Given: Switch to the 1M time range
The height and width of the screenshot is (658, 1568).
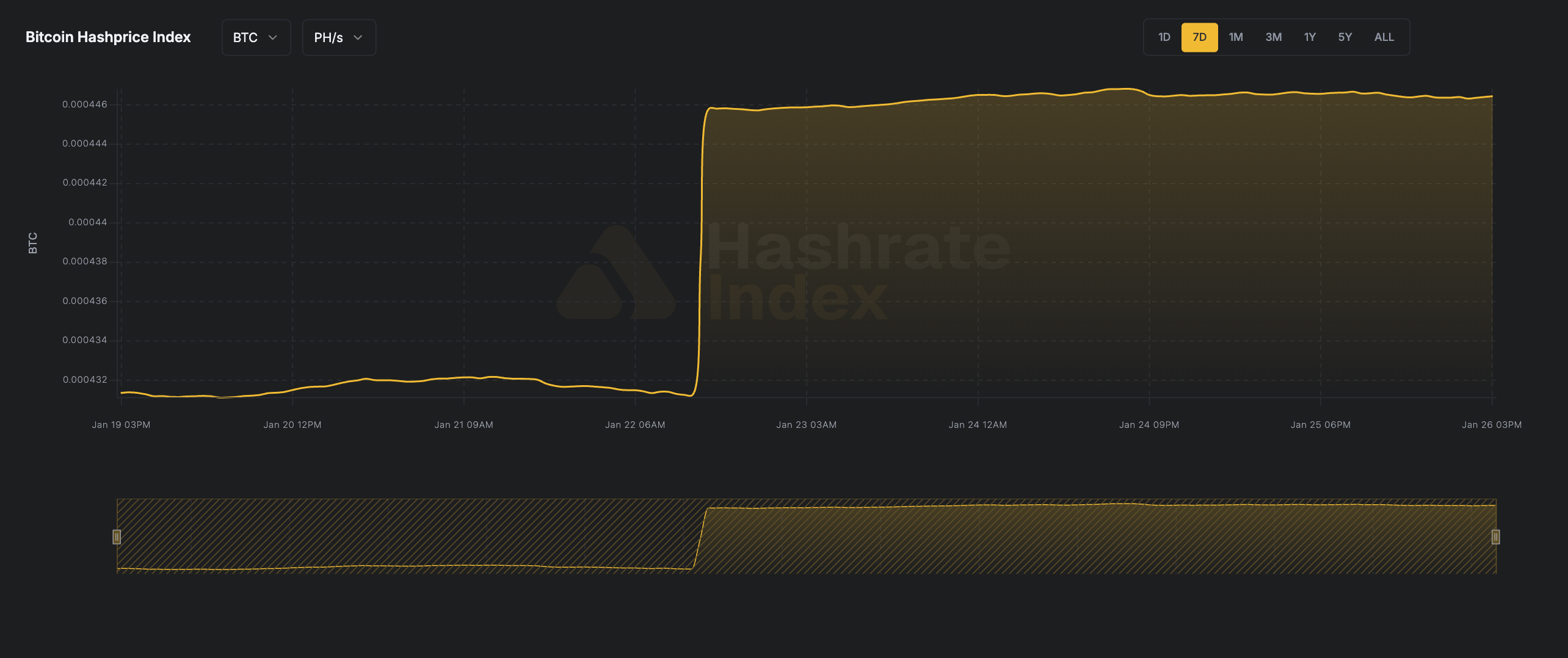Looking at the screenshot, I should pyautogui.click(x=1236, y=37).
